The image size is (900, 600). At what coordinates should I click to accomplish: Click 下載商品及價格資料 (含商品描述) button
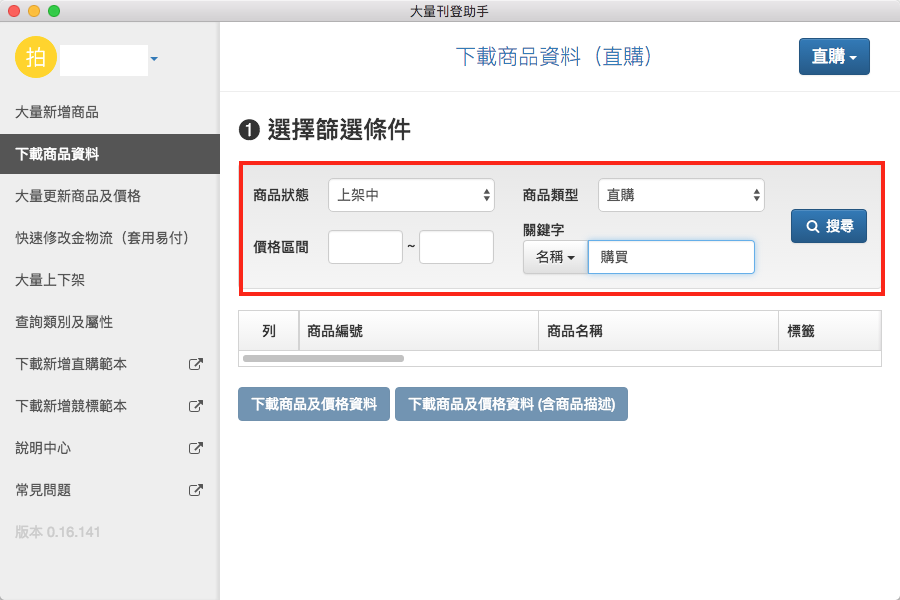(x=511, y=405)
